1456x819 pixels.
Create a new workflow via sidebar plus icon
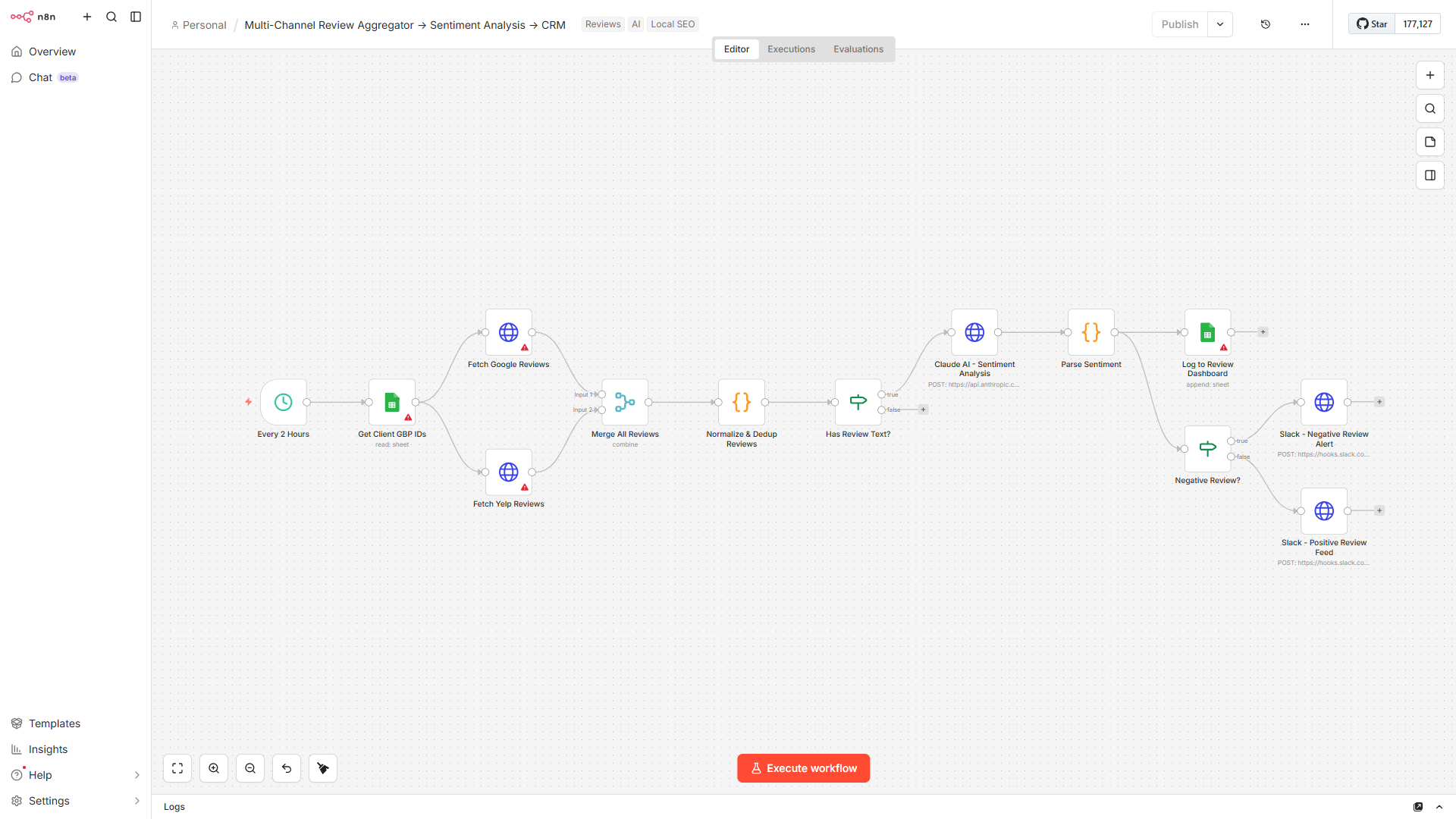pyautogui.click(x=87, y=16)
